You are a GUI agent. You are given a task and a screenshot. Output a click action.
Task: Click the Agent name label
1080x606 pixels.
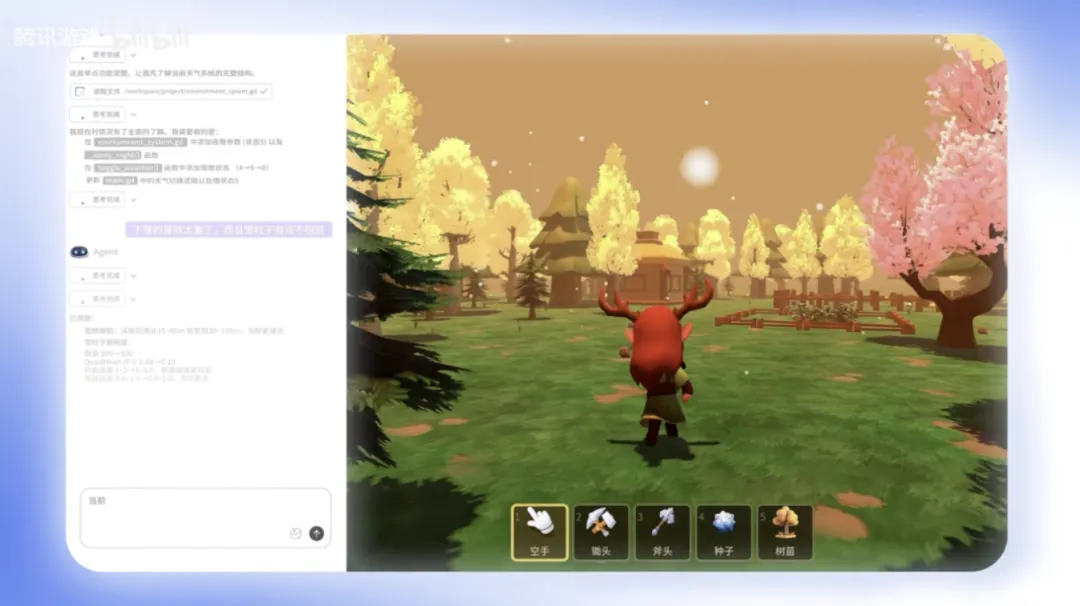[105, 252]
